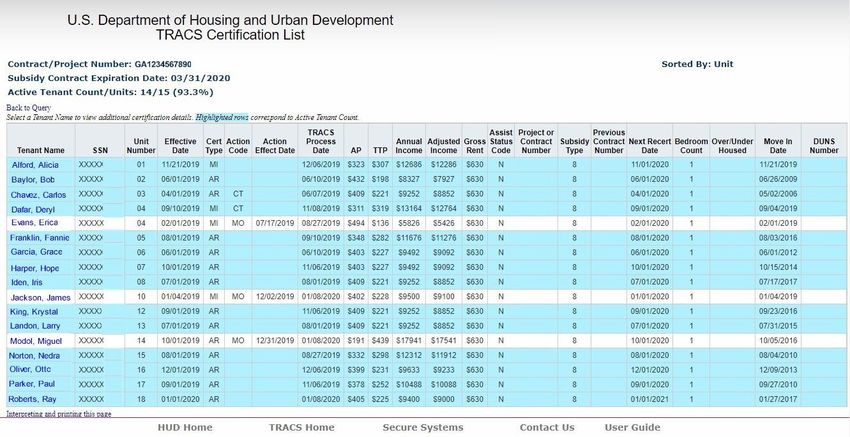Open tenant Norton, Nedra details

click(x=34, y=356)
